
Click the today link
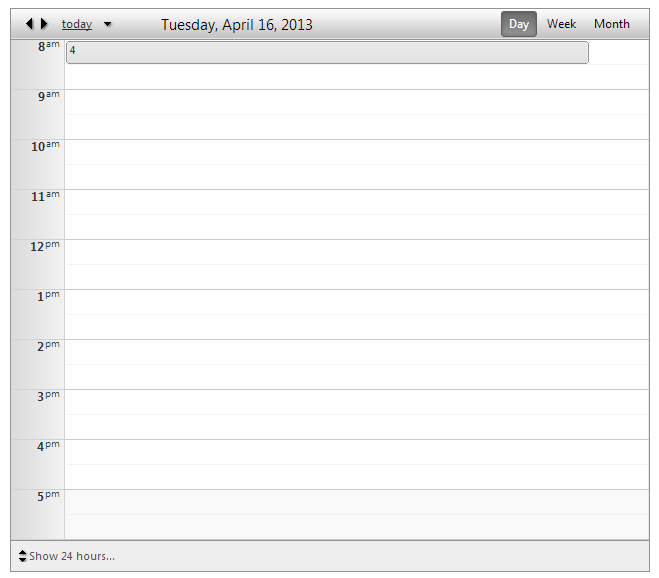[x=77, y=24]
